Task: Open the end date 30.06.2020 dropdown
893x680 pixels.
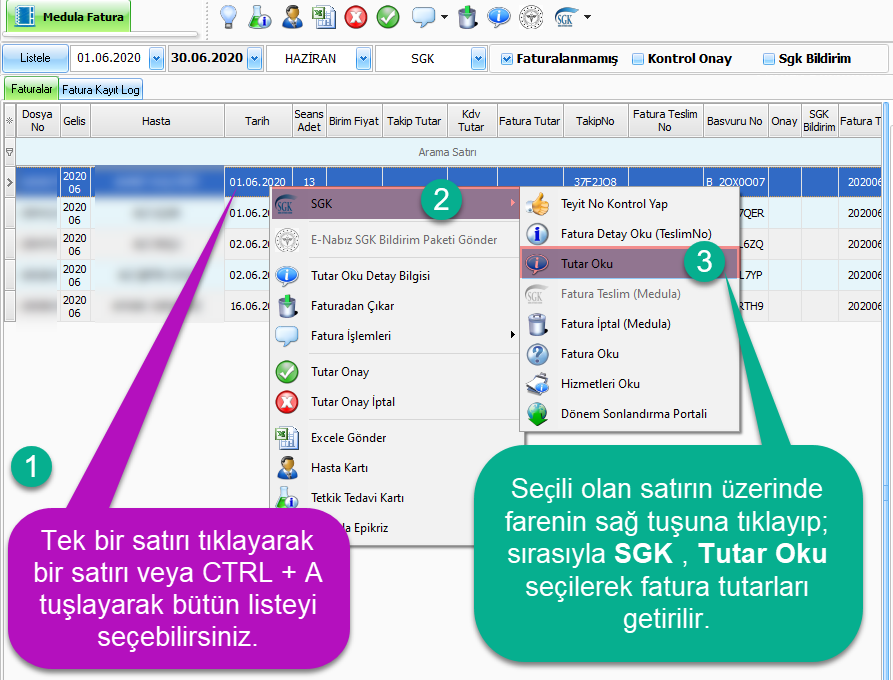Action: click(x=255, y=59)
